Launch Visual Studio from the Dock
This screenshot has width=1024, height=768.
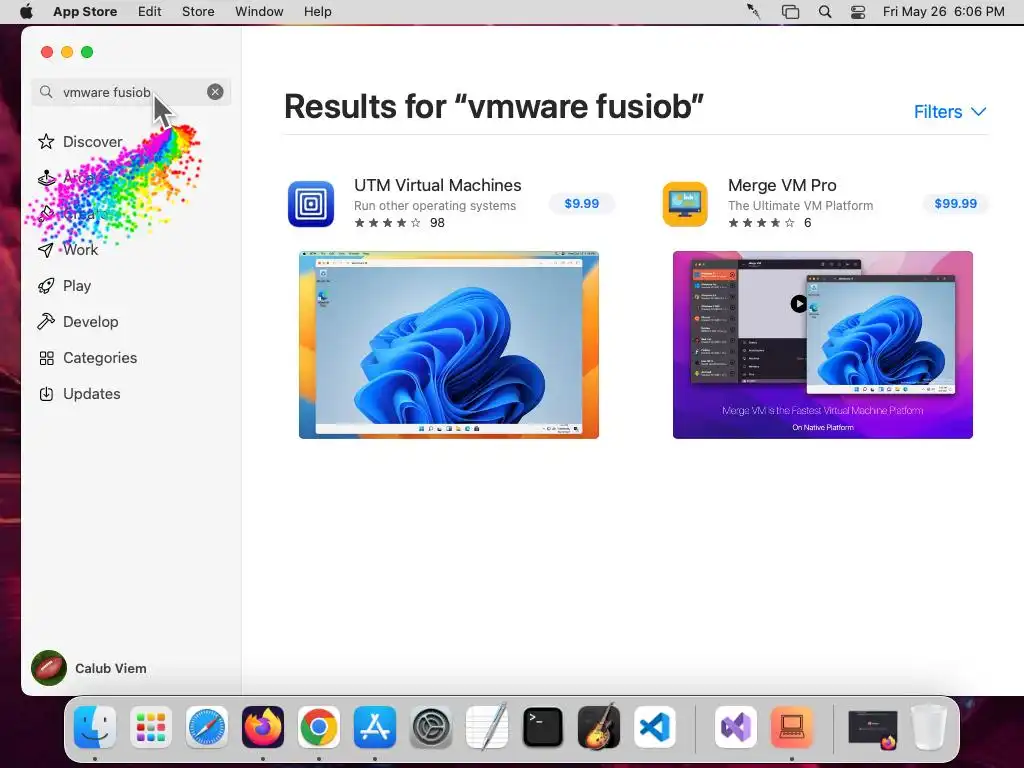click(735, 727)
